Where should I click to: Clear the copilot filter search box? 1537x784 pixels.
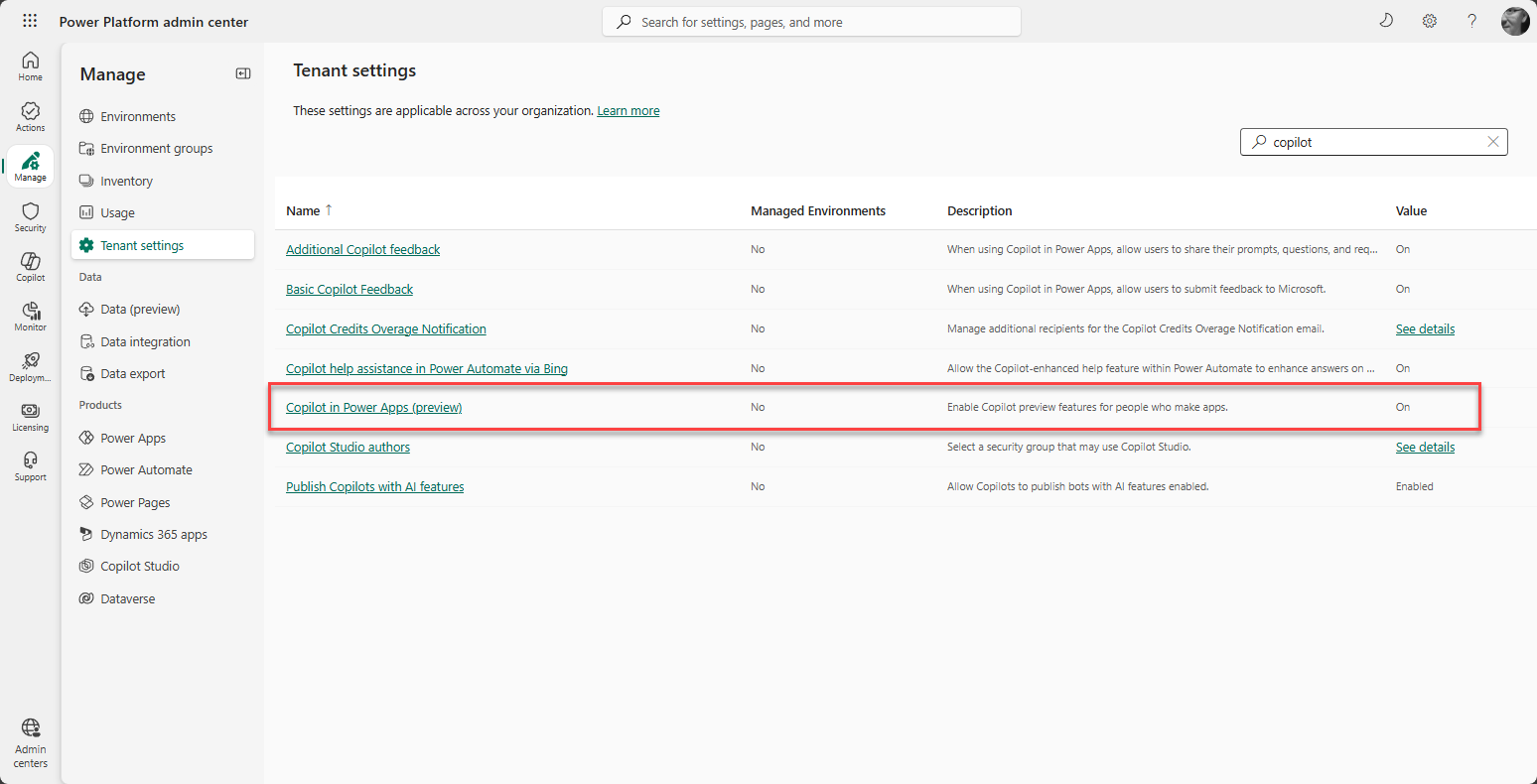(x=1492, y=142)
